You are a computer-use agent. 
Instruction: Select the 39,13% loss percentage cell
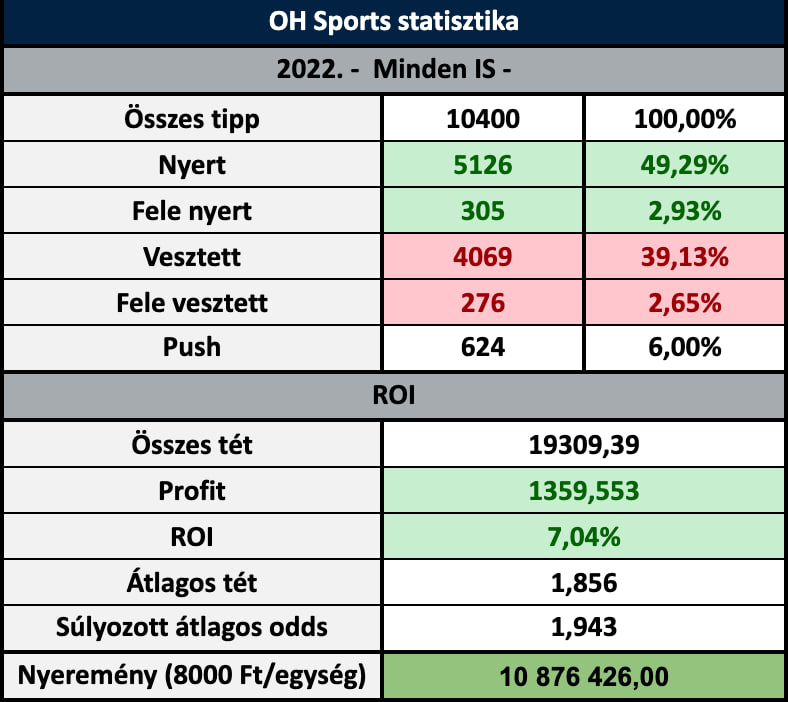point(685,257)
